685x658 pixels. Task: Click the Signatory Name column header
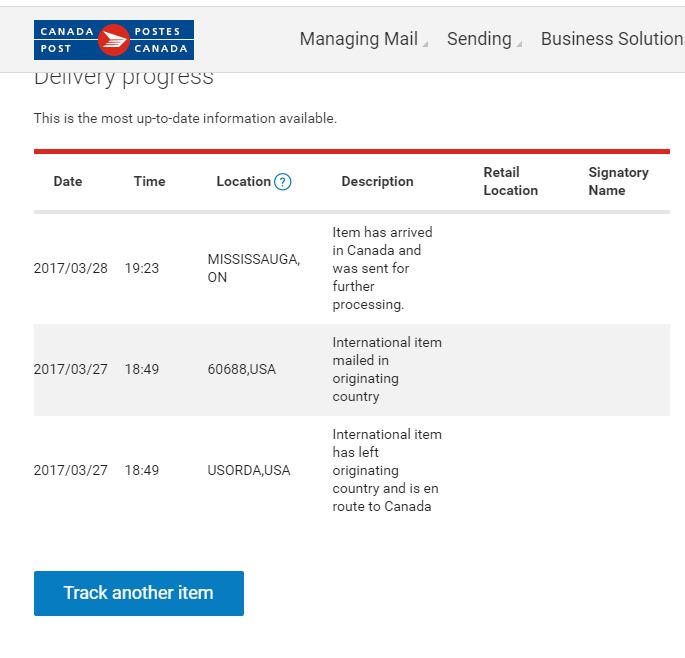618,181
